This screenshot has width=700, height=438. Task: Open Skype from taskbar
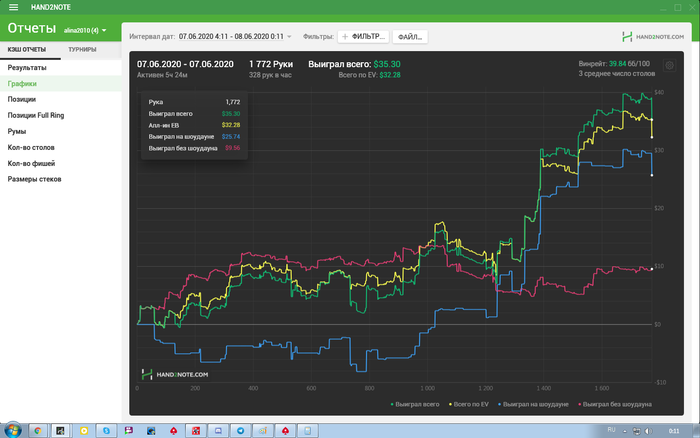coord(106,430)
